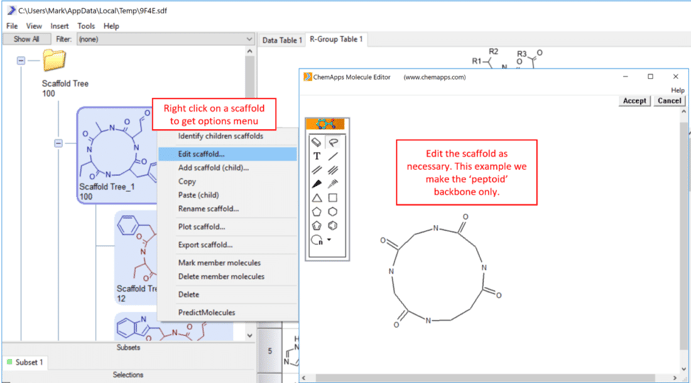Screen dimensions: 691x383
Task: Open Help in Molecule Editor
Action: pos(677,90)
